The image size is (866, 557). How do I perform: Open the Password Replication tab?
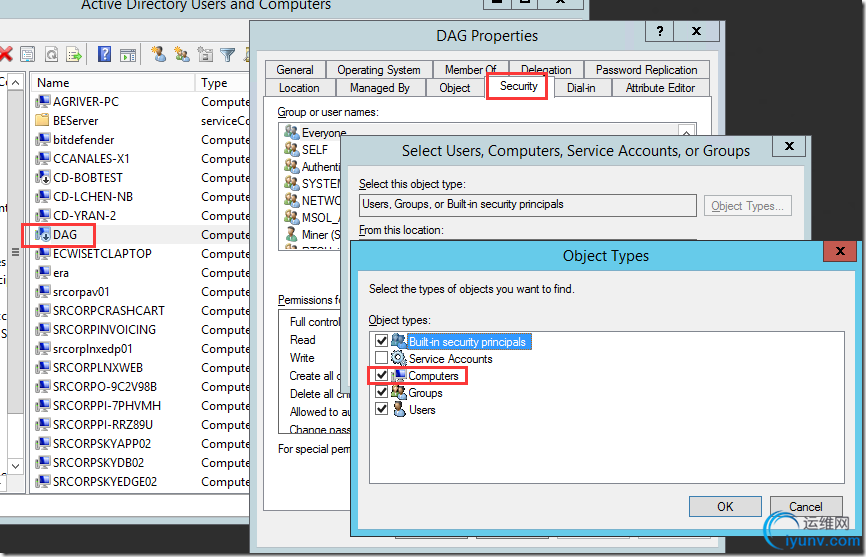pos(646,70)
